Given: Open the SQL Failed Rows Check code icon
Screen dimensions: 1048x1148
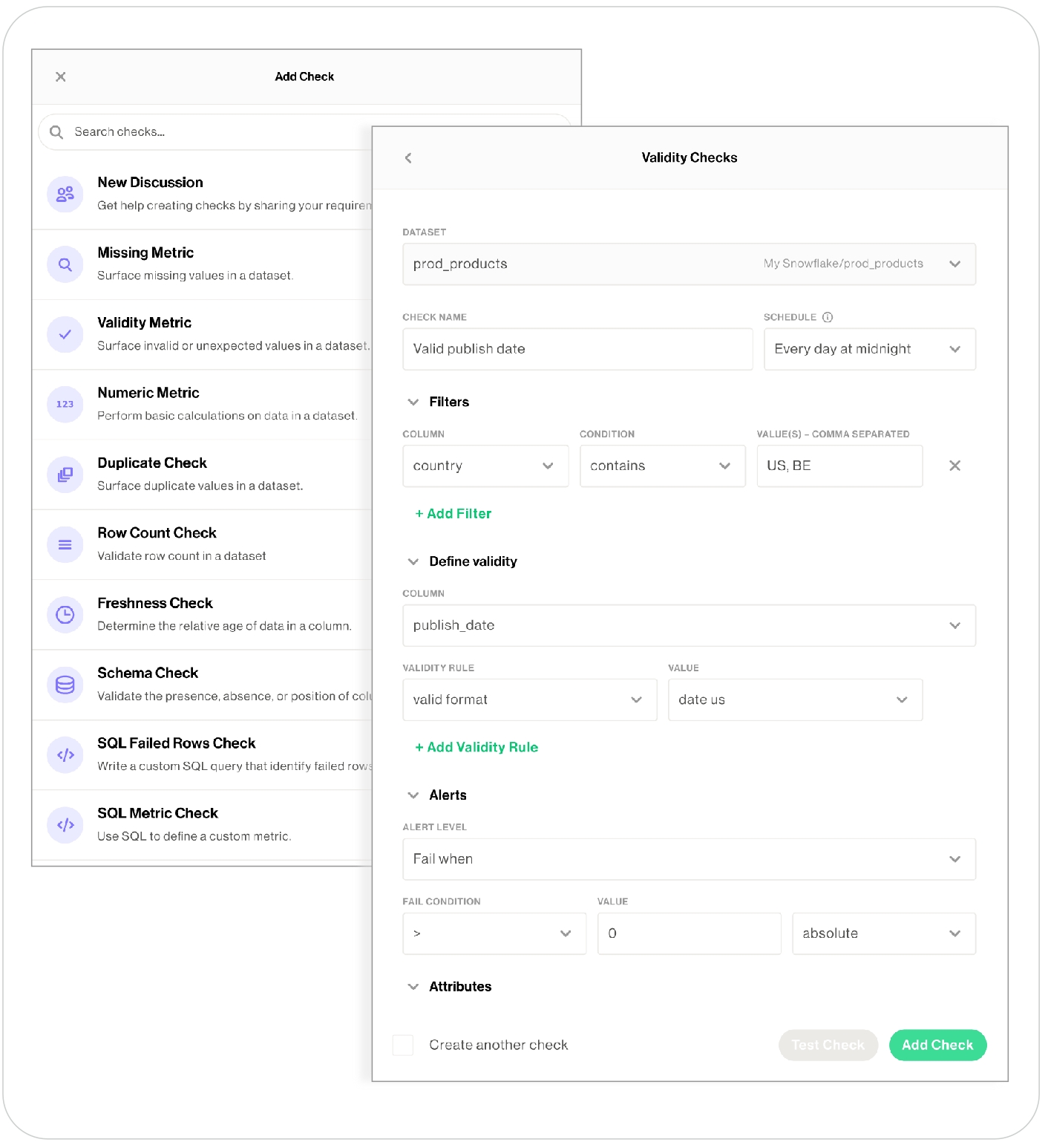Looking at the screenshot, I should coord(65,755).
